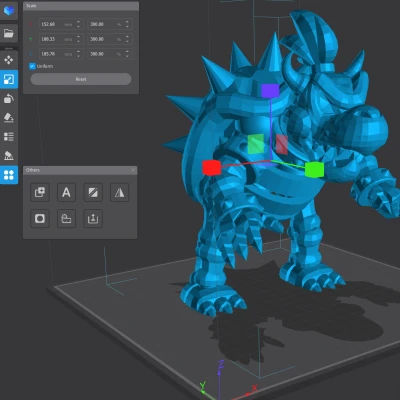400x400 pixels.
Task: Uncheck the Uniform scaling checkbox
Action: (x=32, y=66)
